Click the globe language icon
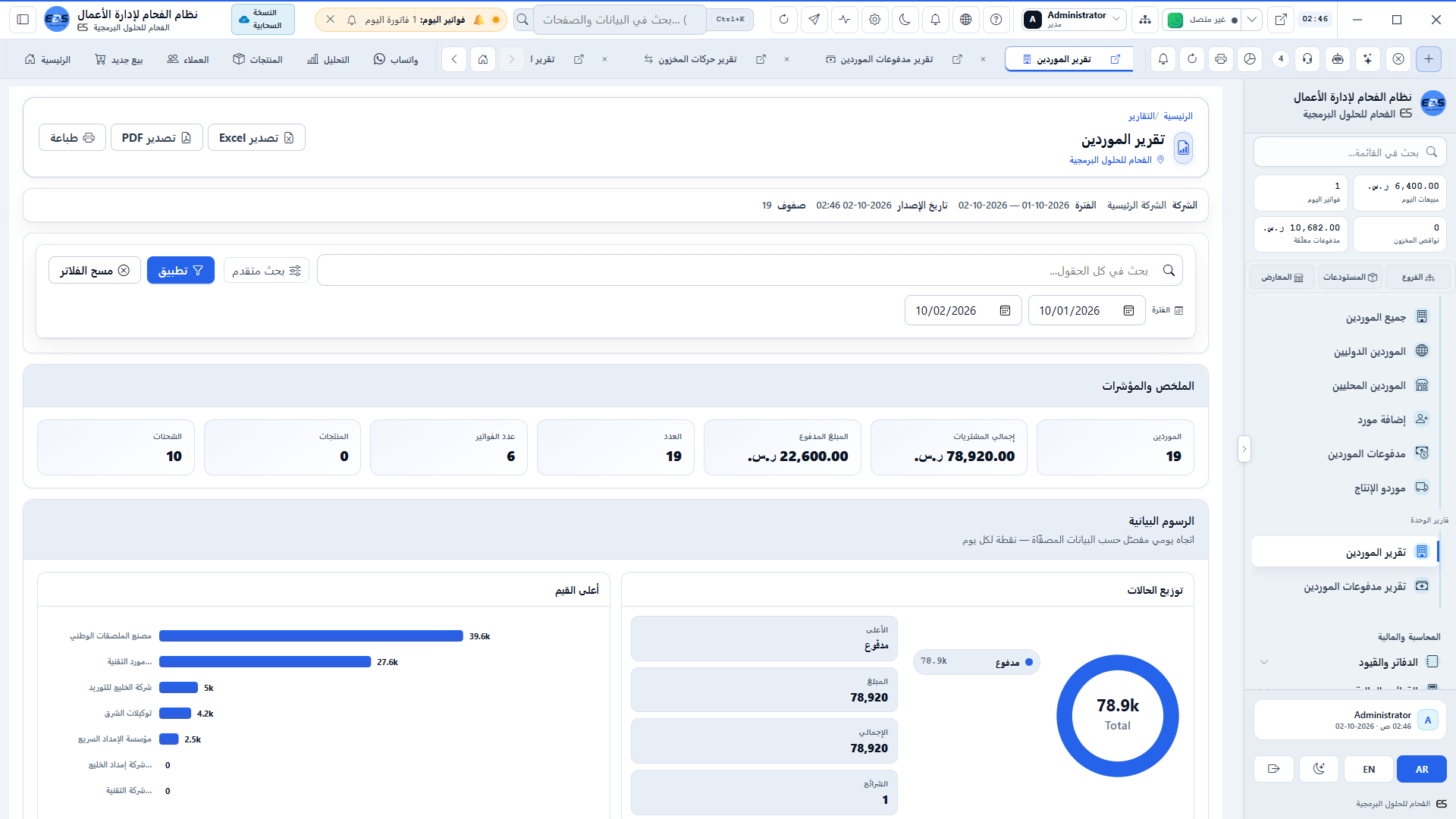The image size is (1456, 819). [x=966, y=20]
